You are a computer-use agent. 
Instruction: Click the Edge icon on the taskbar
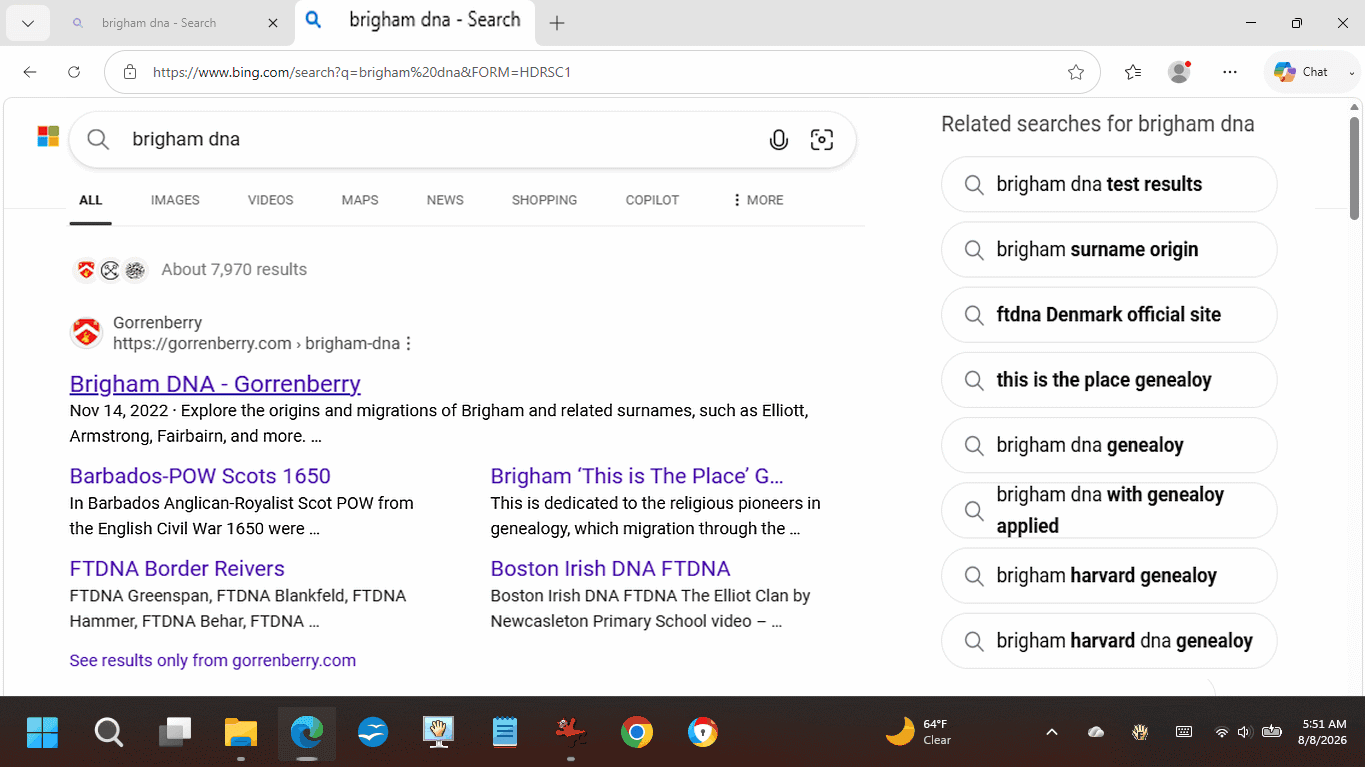point(307,733)
